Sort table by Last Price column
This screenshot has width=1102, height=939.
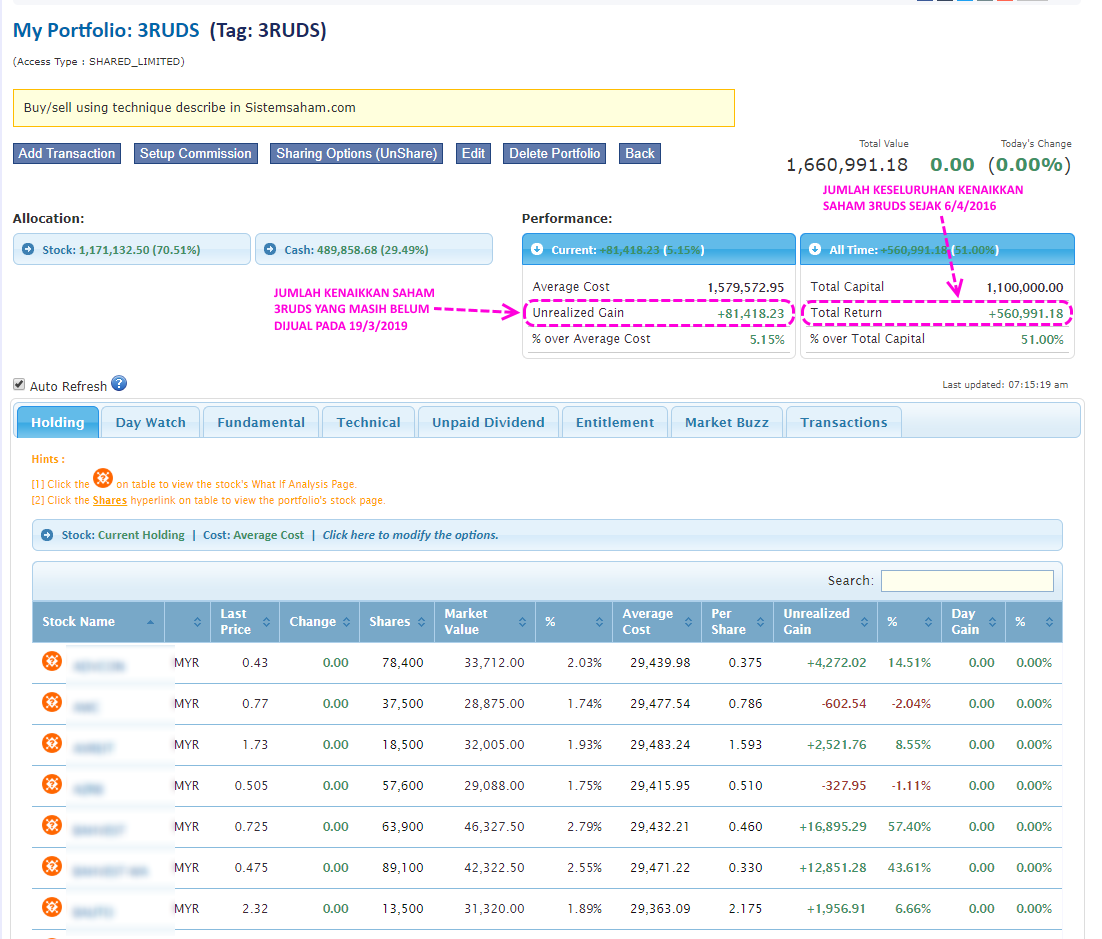point(245,622)
